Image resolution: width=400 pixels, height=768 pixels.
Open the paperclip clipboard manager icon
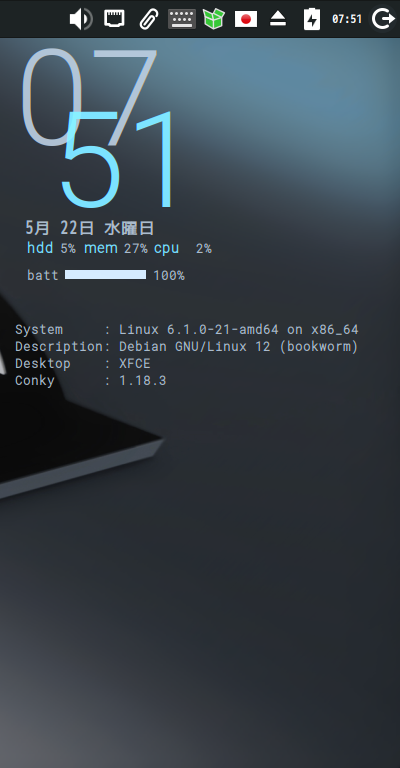(148, 20)
